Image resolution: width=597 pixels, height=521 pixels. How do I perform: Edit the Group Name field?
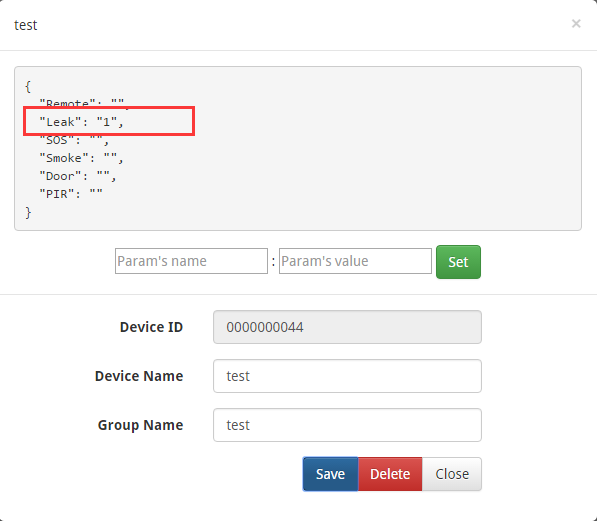(x=347, y=425)
